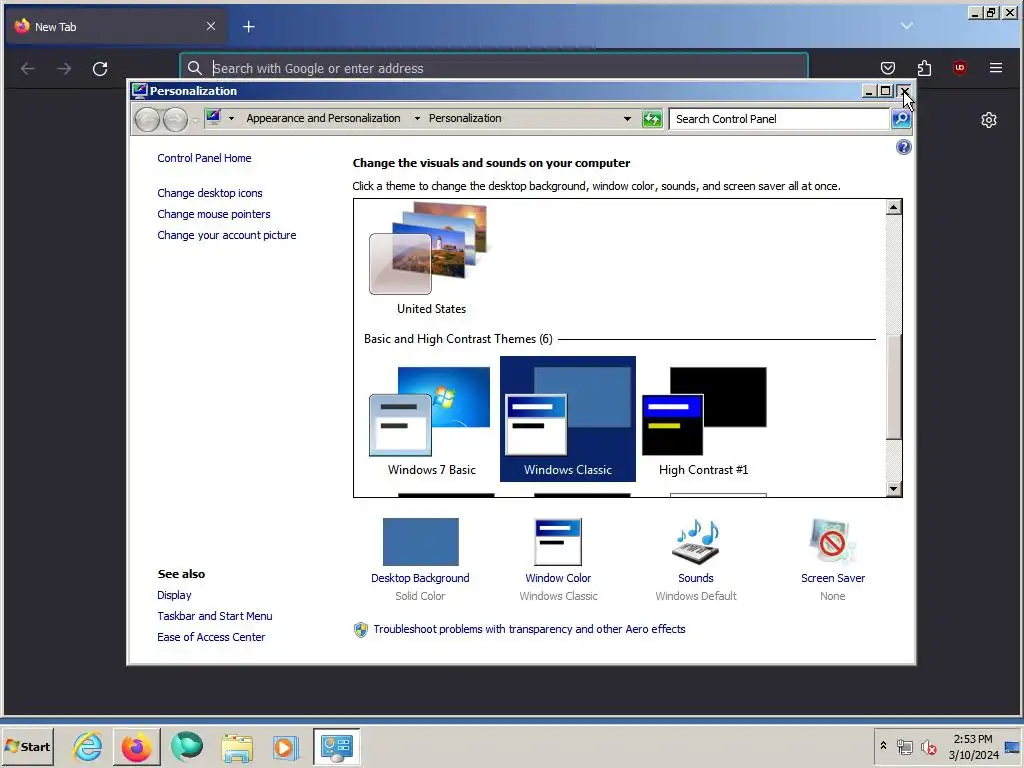
Task: Reload the Firefox page
Action: [100, 69]
